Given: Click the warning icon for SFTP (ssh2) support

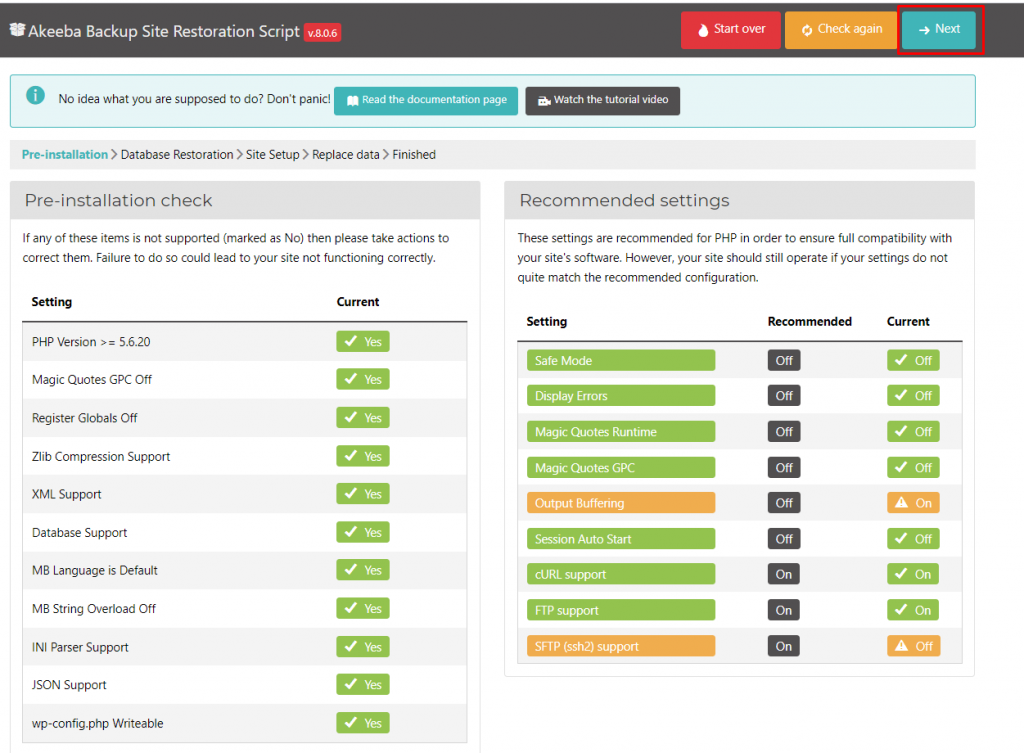Looking at the screenshot, I should click(x=901, y=646).
